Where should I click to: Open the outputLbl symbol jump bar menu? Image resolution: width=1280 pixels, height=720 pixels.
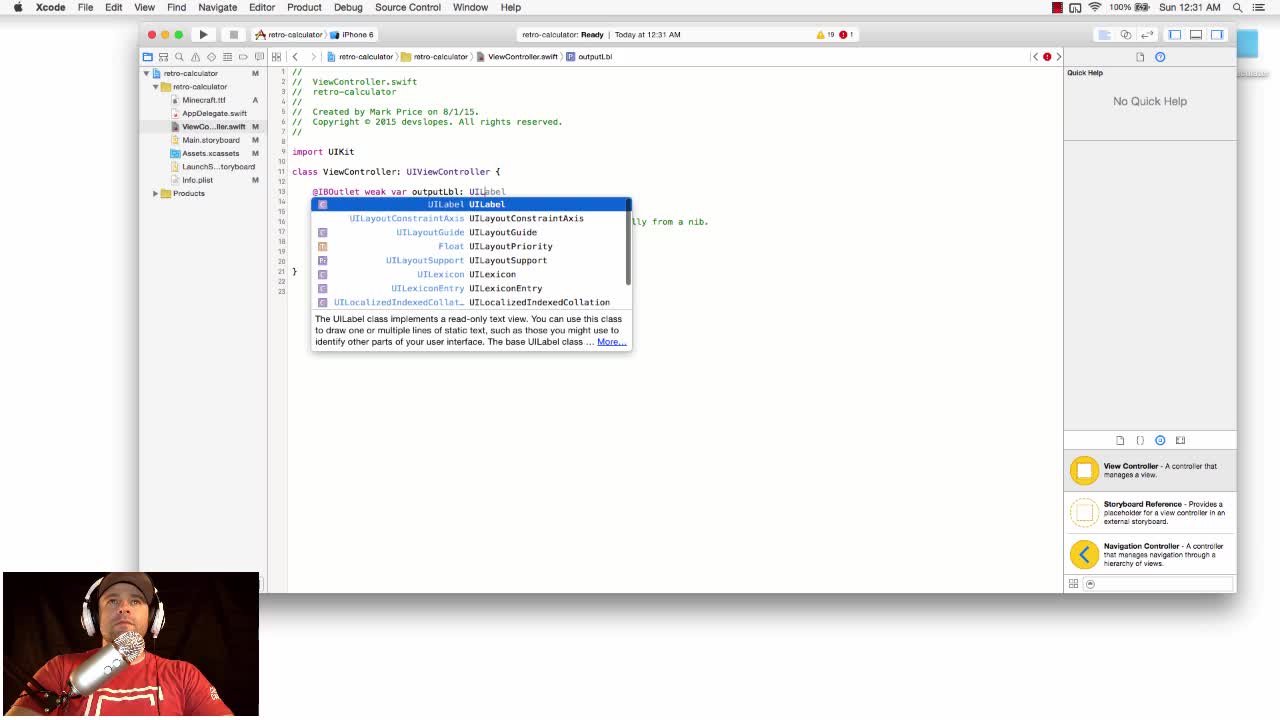(589, 56)
